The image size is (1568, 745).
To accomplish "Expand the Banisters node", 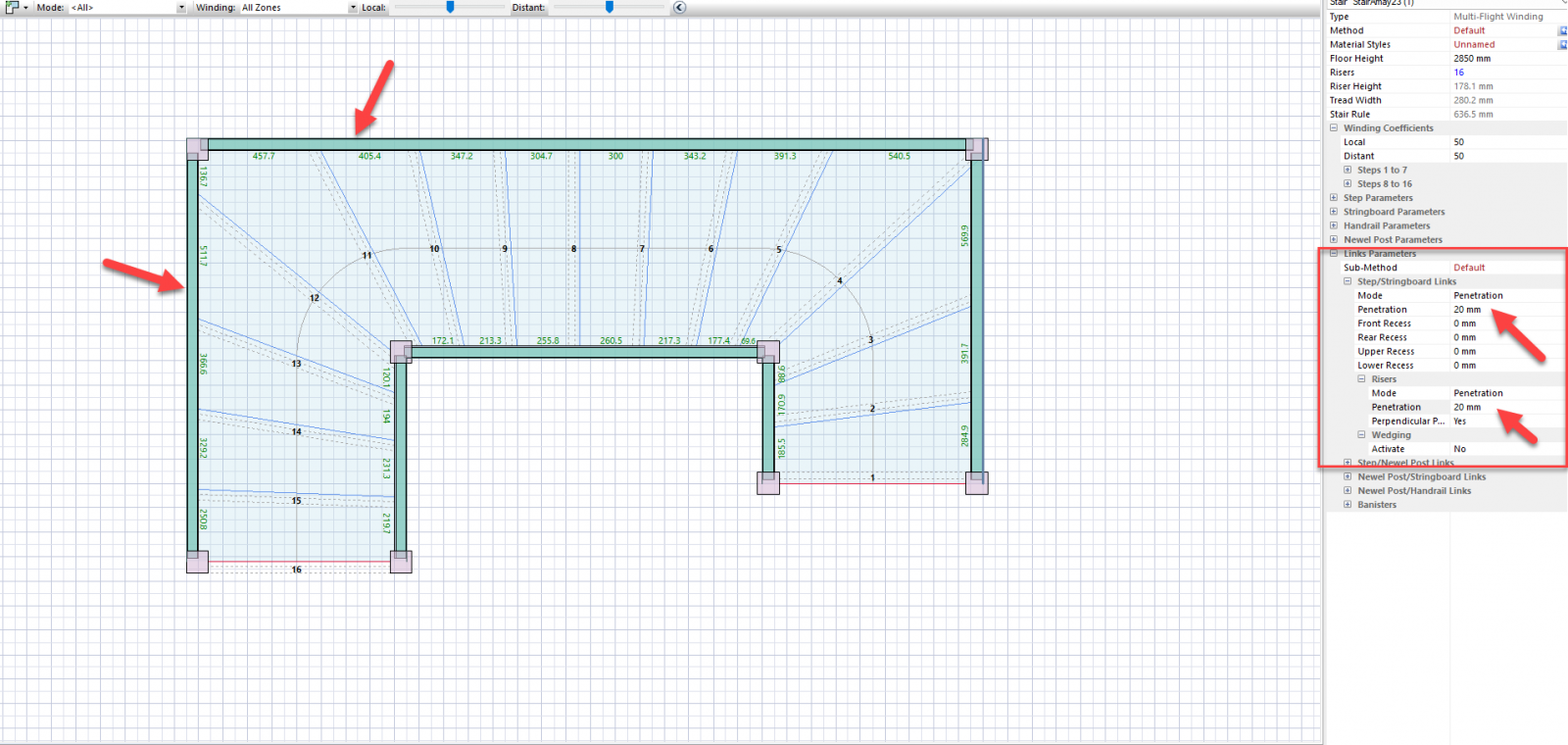I will 1347,504.
